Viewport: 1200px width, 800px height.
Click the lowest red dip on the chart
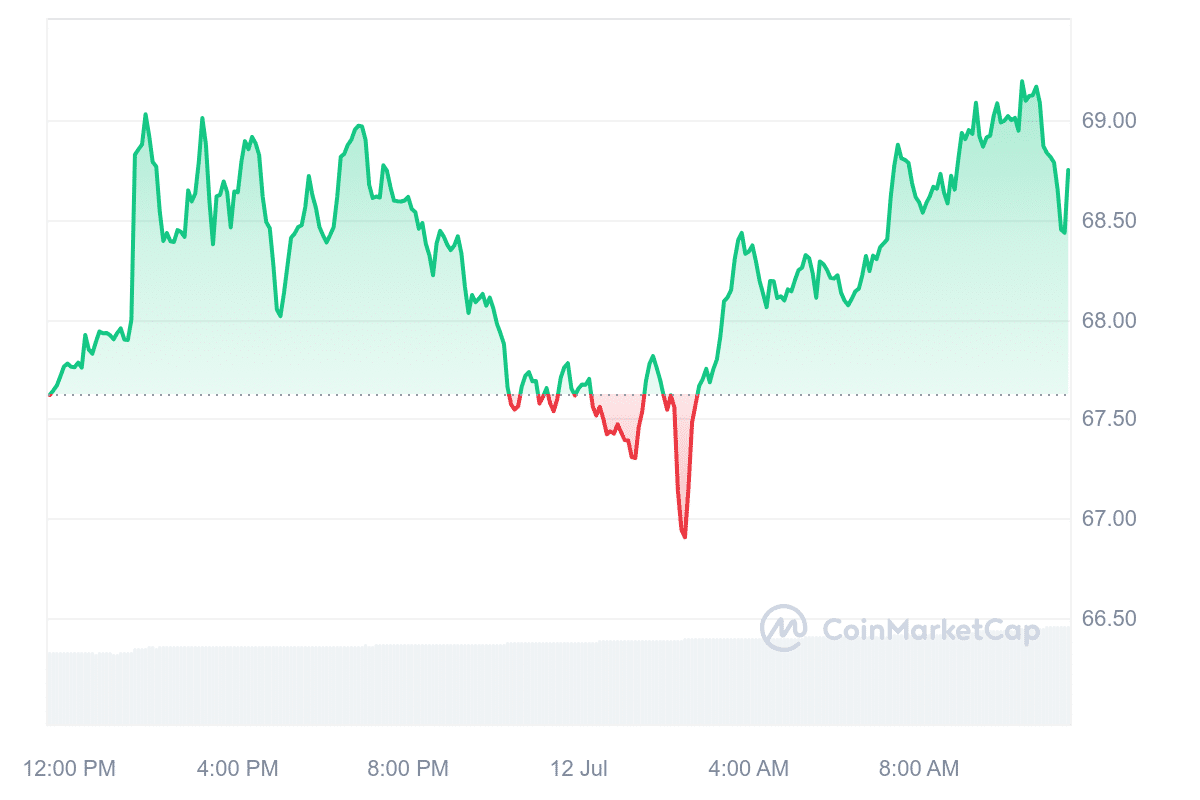(685, 536)
